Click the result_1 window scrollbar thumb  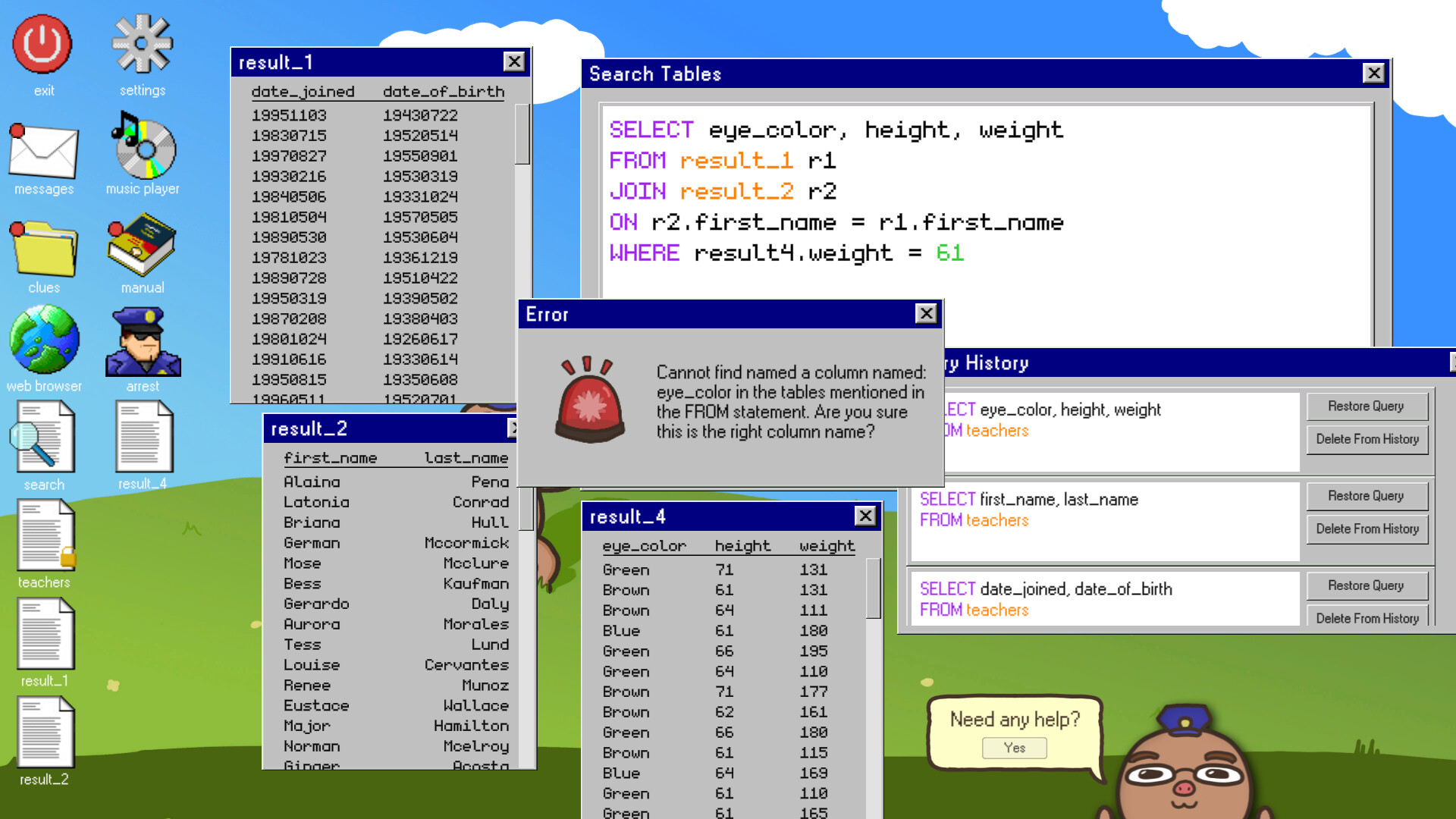[x=522, y=134]
